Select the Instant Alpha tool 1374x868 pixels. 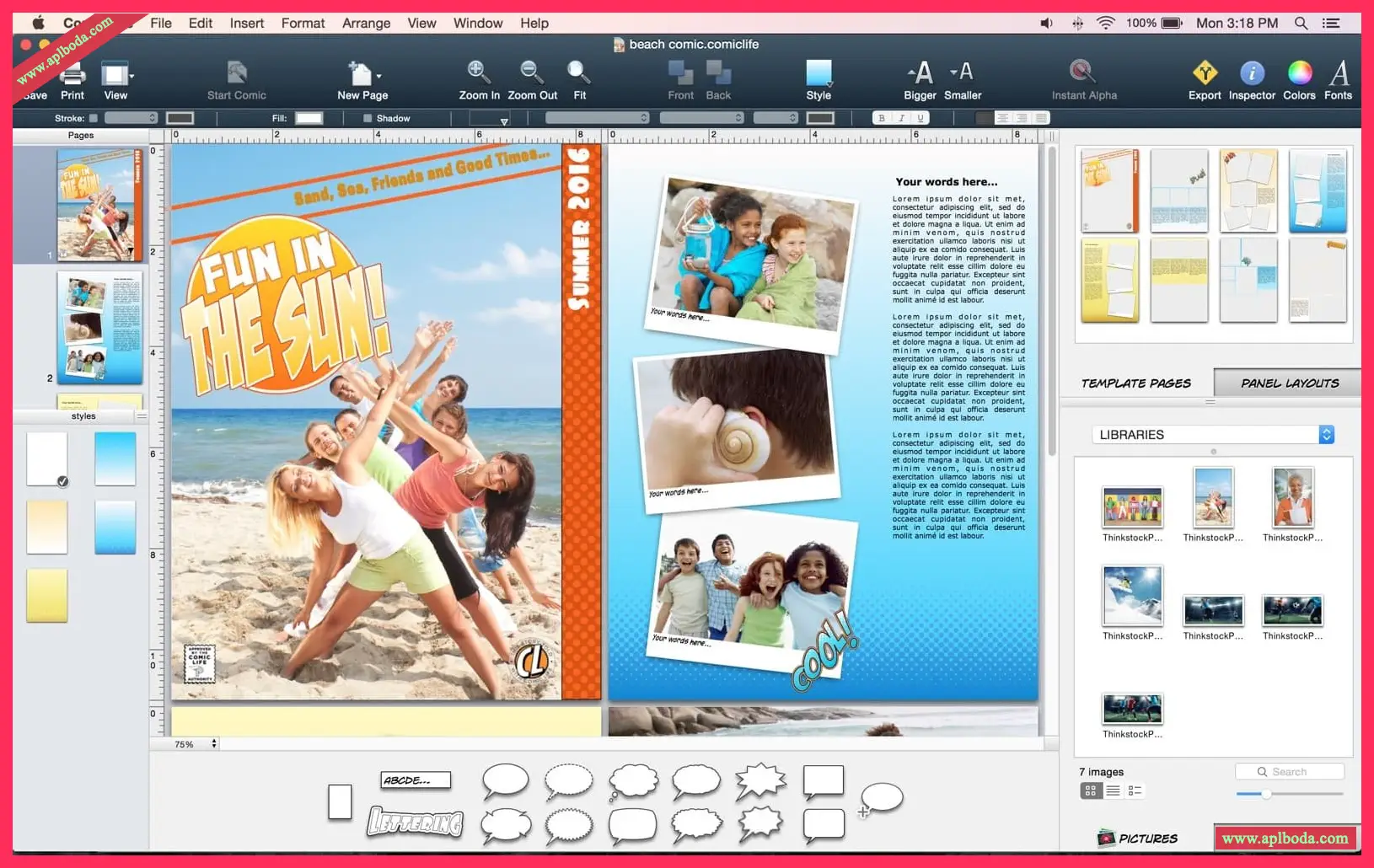[x=1082, y=72]
